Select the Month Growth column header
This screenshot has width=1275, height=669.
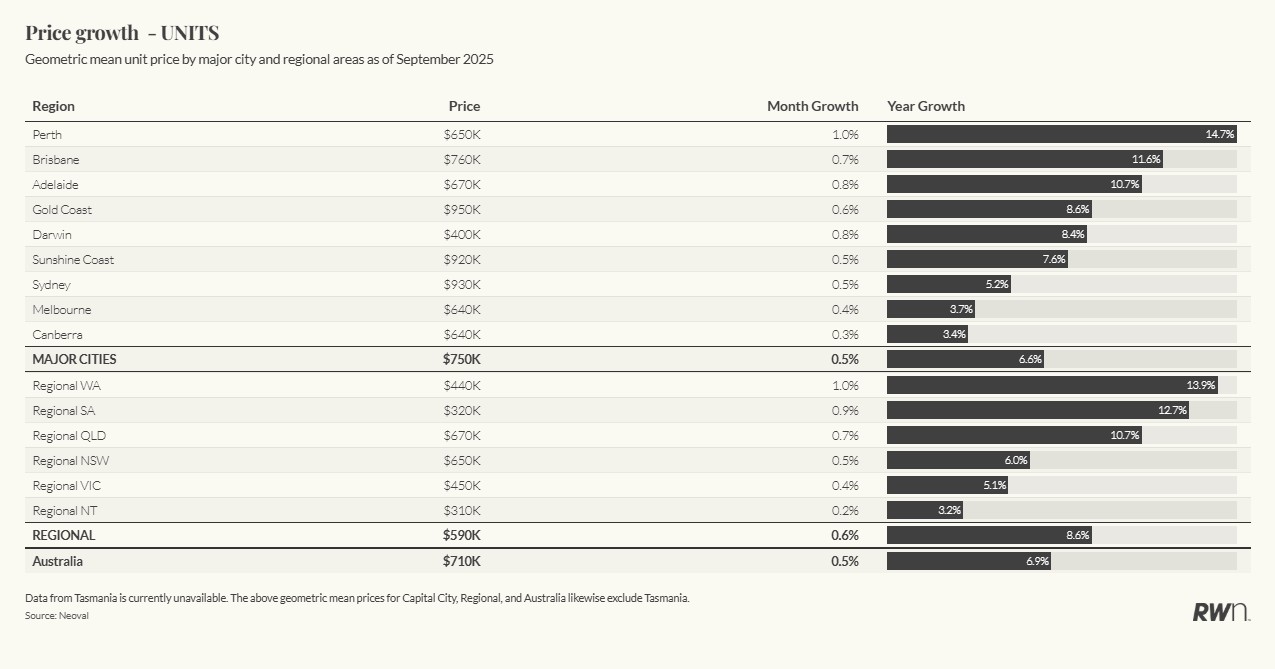[812, 106]
